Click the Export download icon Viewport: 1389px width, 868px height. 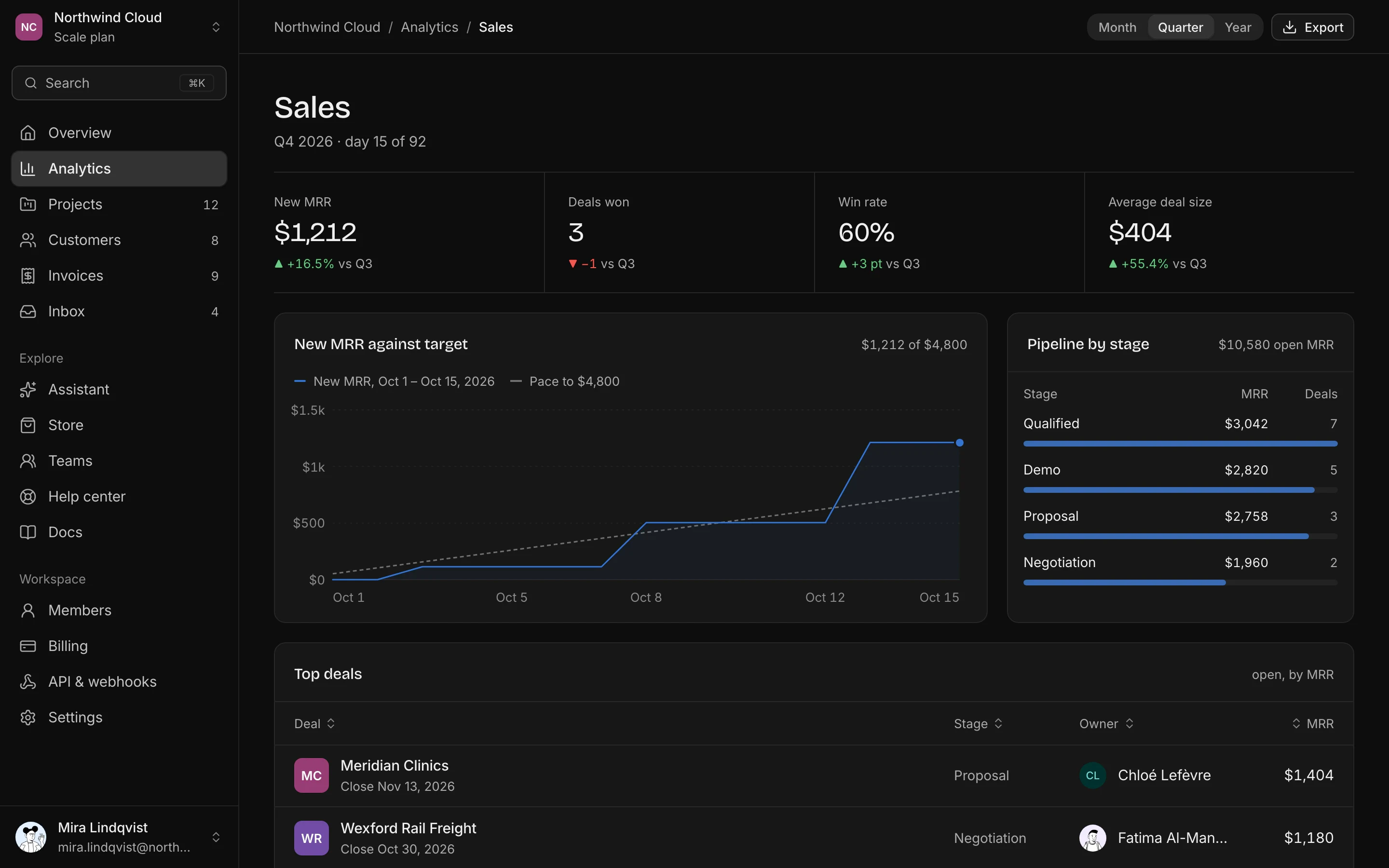pos(1289,27)
